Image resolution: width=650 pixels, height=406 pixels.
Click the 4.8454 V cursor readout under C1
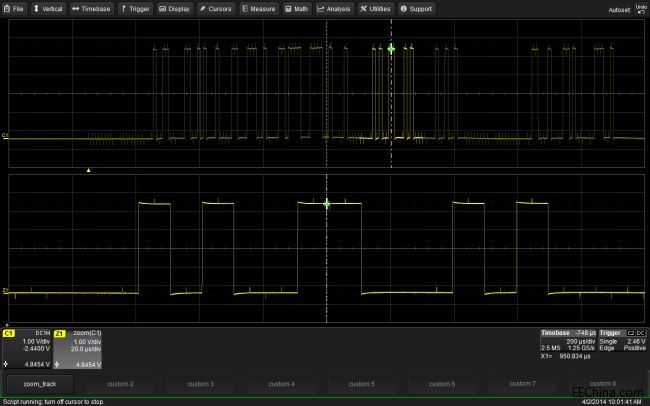[x=37, y=364]
